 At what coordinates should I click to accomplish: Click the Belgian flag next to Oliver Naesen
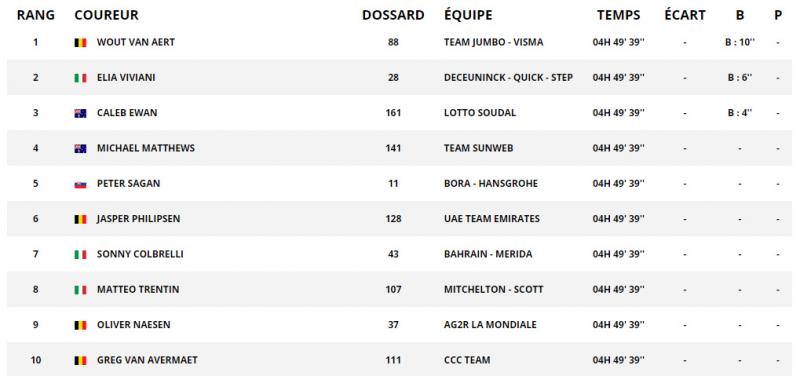pos(80,325)
